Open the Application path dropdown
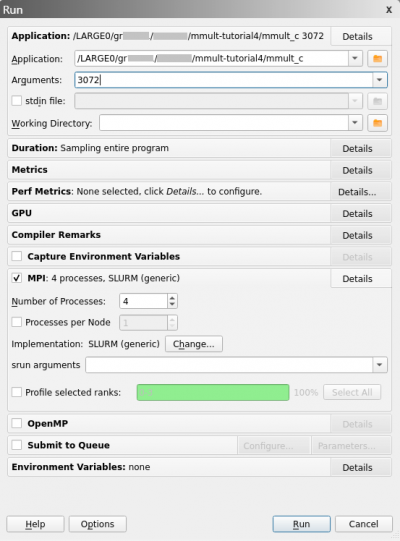 [355, 59]
